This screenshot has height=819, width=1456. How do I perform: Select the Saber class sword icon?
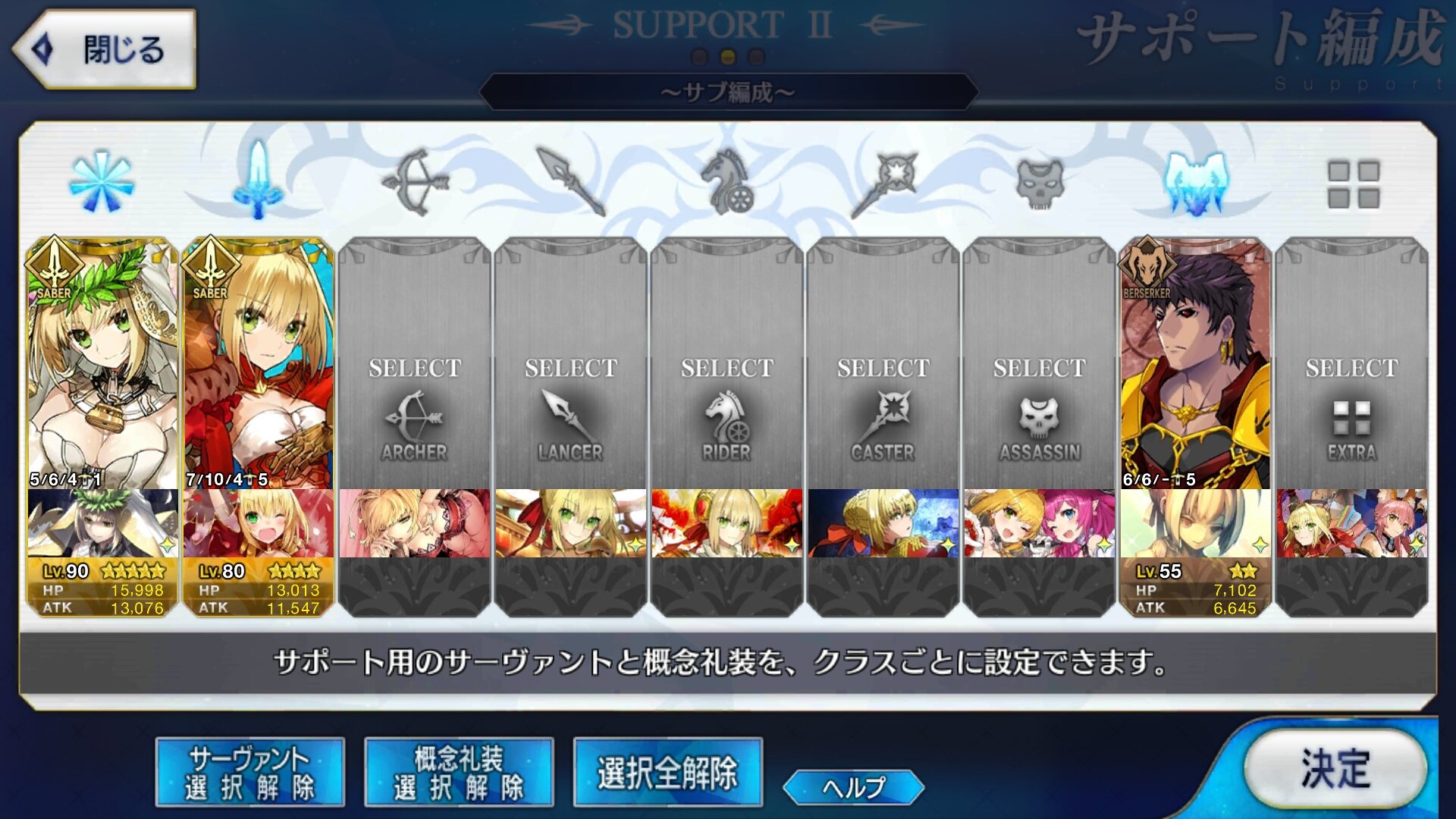coord(258,180)
